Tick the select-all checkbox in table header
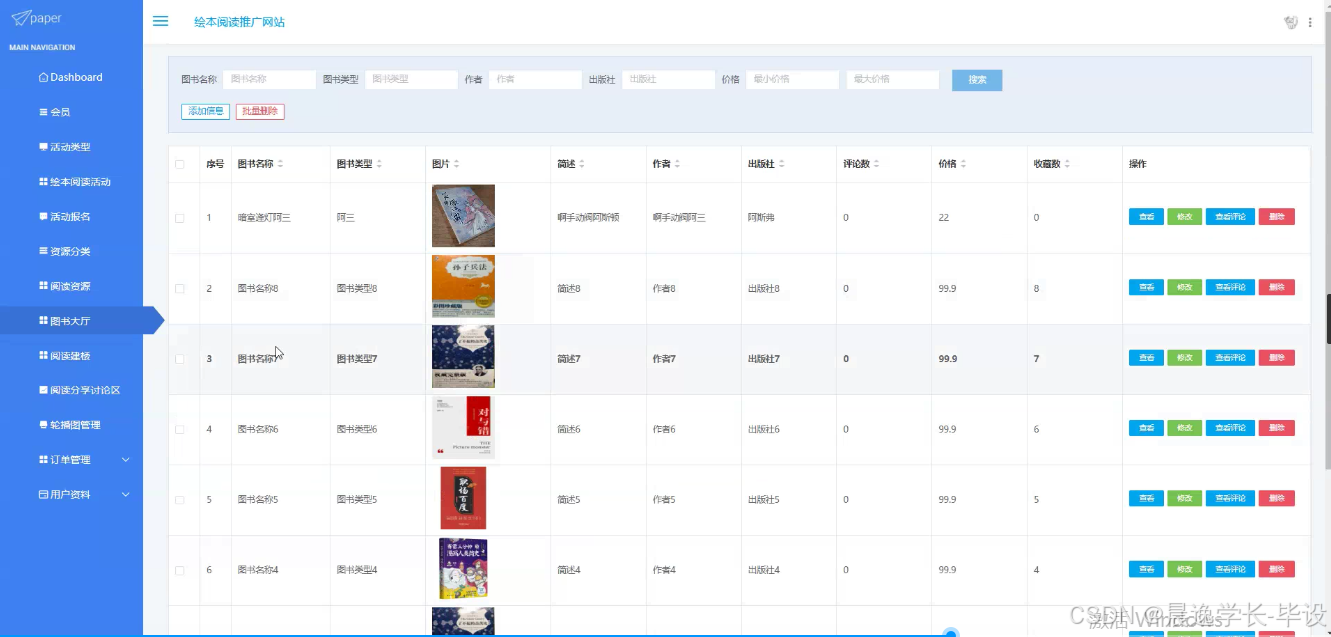1331x637 pixels. tap(180, 164)
